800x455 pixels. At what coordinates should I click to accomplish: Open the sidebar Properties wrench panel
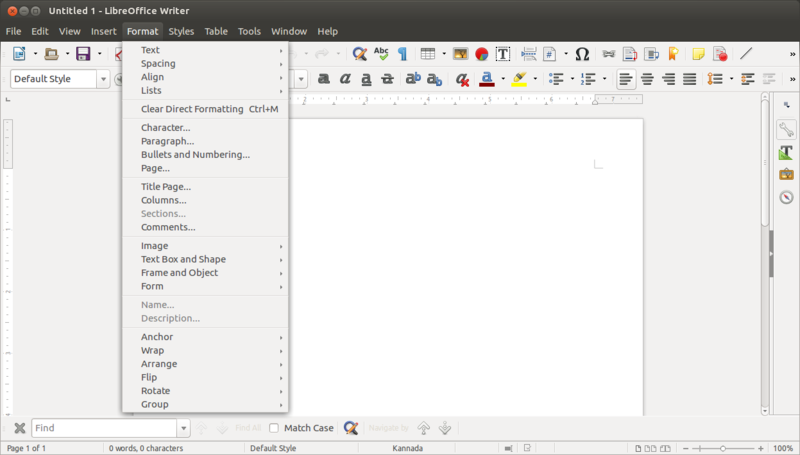coord(786,130)
